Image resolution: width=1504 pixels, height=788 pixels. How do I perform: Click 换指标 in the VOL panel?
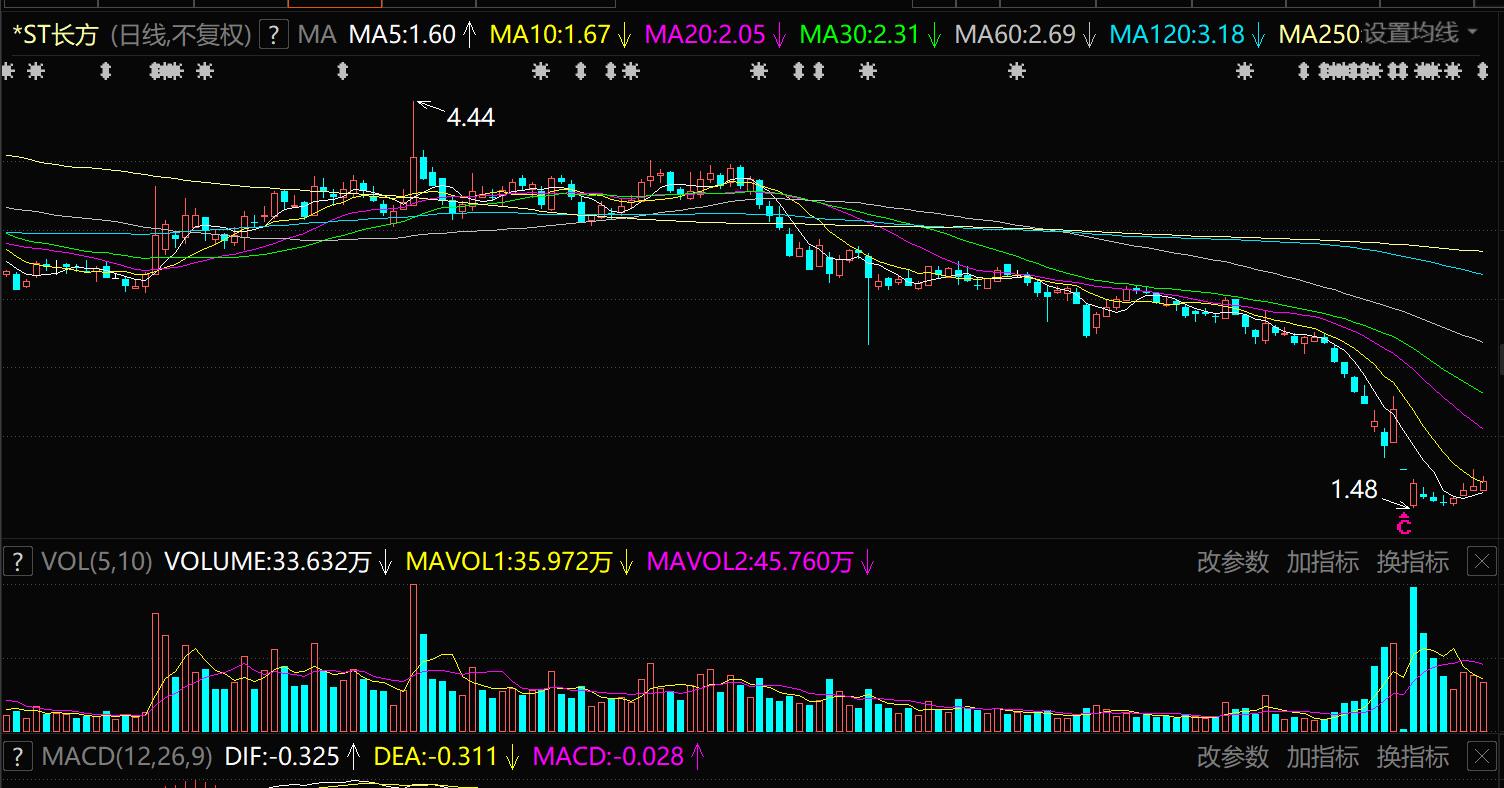1412,562
